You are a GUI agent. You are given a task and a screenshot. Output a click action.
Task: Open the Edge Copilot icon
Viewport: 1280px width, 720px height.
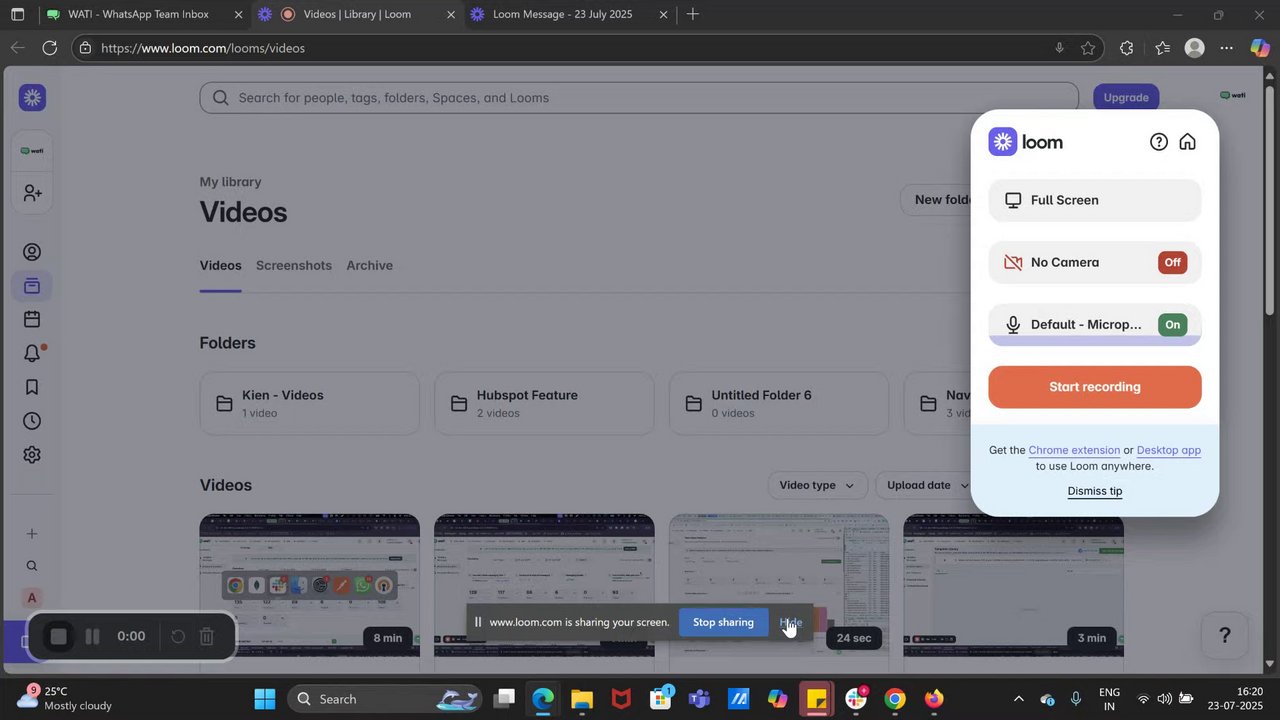pyautogui.click(x=1260, y=48)
